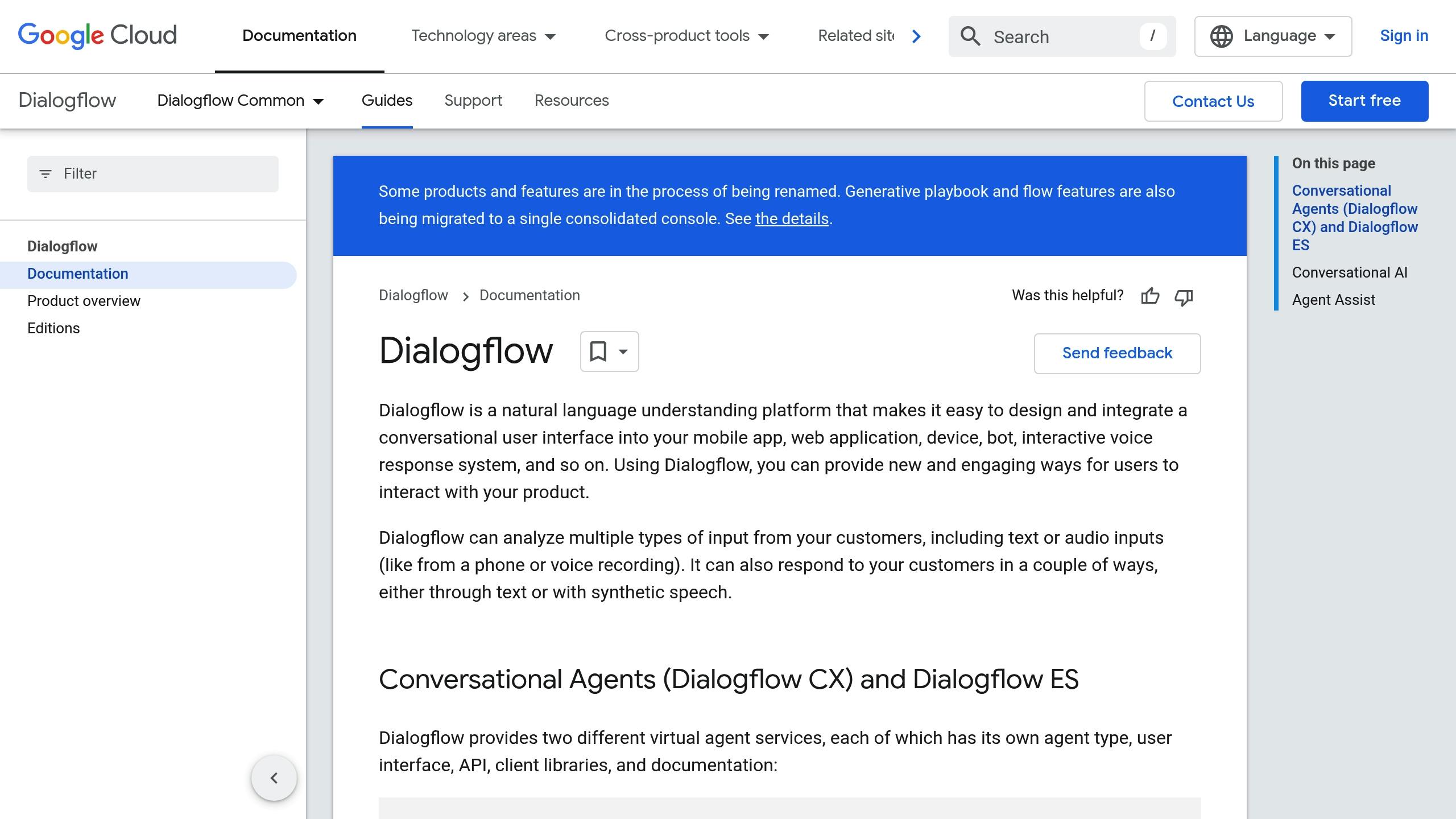Open the Dialogflow Common product dropdown

pyautogui.click(x=241, y=101)
